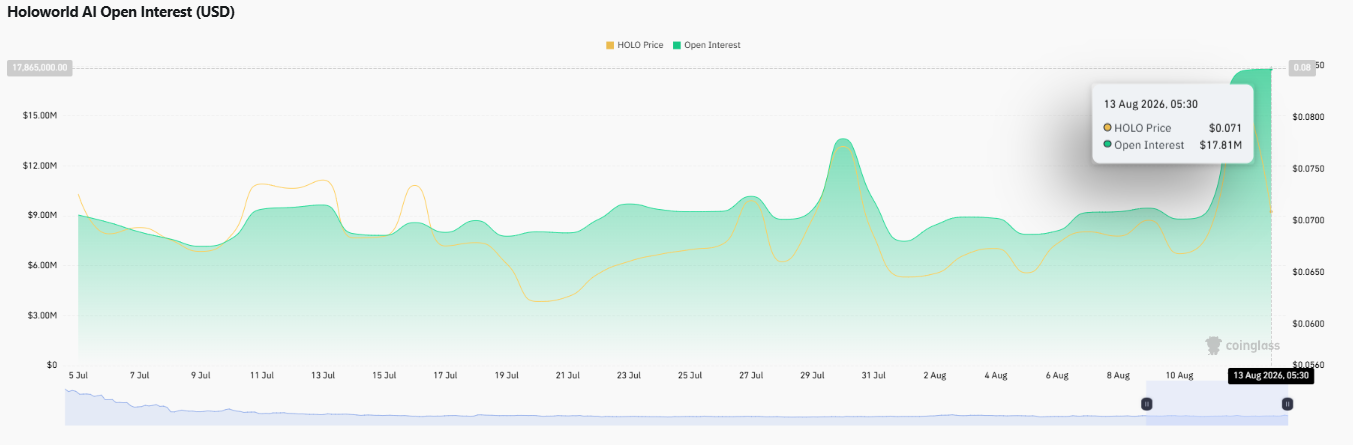
Task: Click the 2 Aug date label
Action: (x=934, y=375)
